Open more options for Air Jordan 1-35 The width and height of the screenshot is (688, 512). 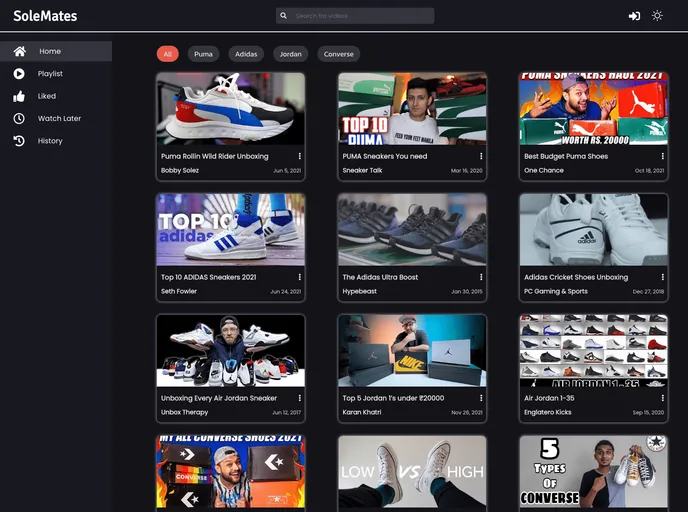click(x=662, y=398)
